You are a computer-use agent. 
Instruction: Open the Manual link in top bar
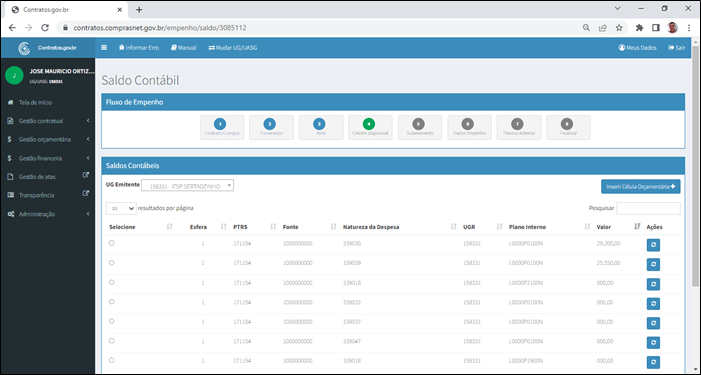coord(184,48)
